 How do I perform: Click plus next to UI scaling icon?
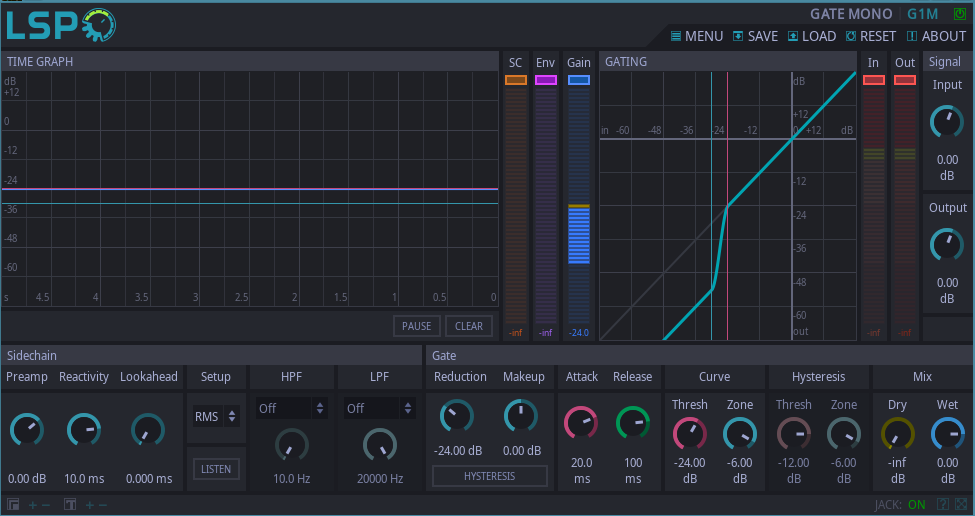point(33,505)
